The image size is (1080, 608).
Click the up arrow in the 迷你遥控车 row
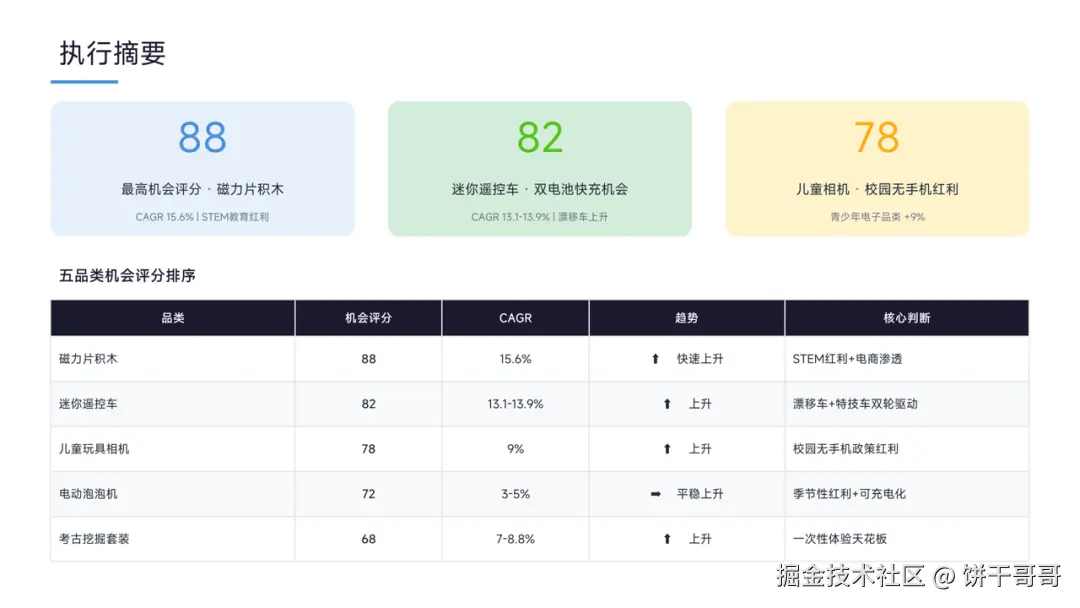667,404
